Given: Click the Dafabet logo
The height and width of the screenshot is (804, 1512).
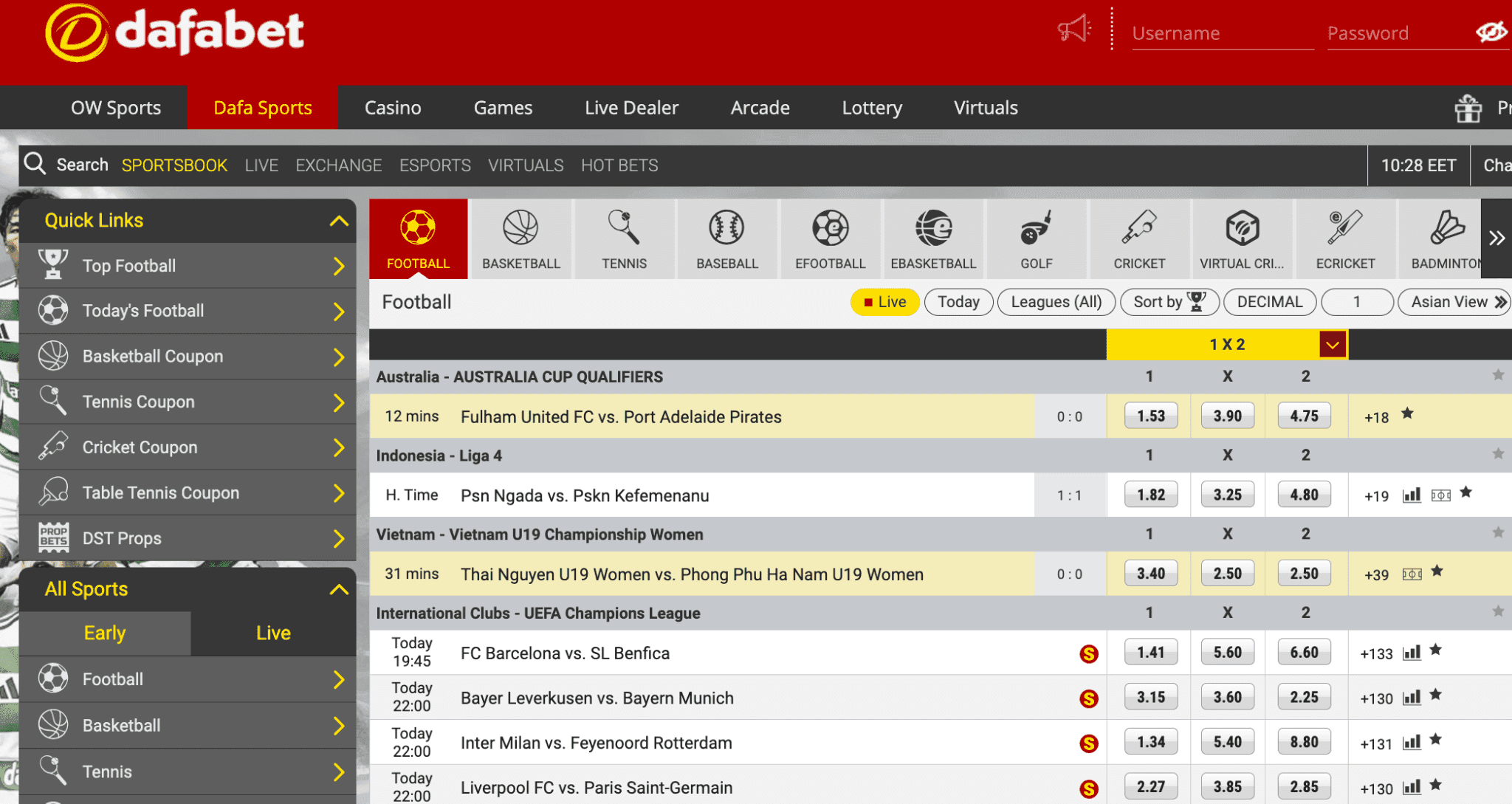Looking at the screenshot, I should (x=174, y=32).
